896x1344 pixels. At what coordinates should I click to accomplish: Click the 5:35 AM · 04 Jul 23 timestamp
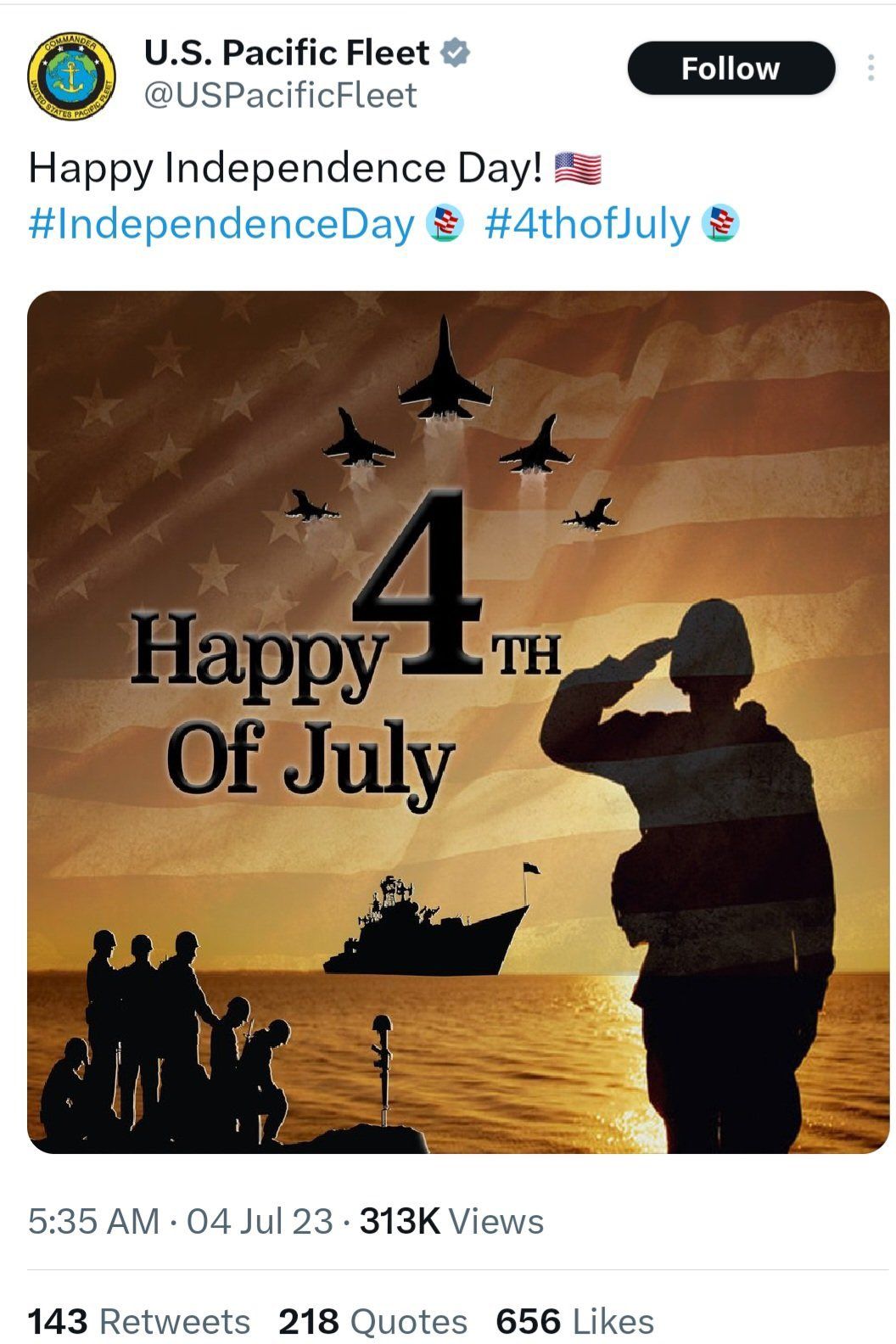(180, 1222)
